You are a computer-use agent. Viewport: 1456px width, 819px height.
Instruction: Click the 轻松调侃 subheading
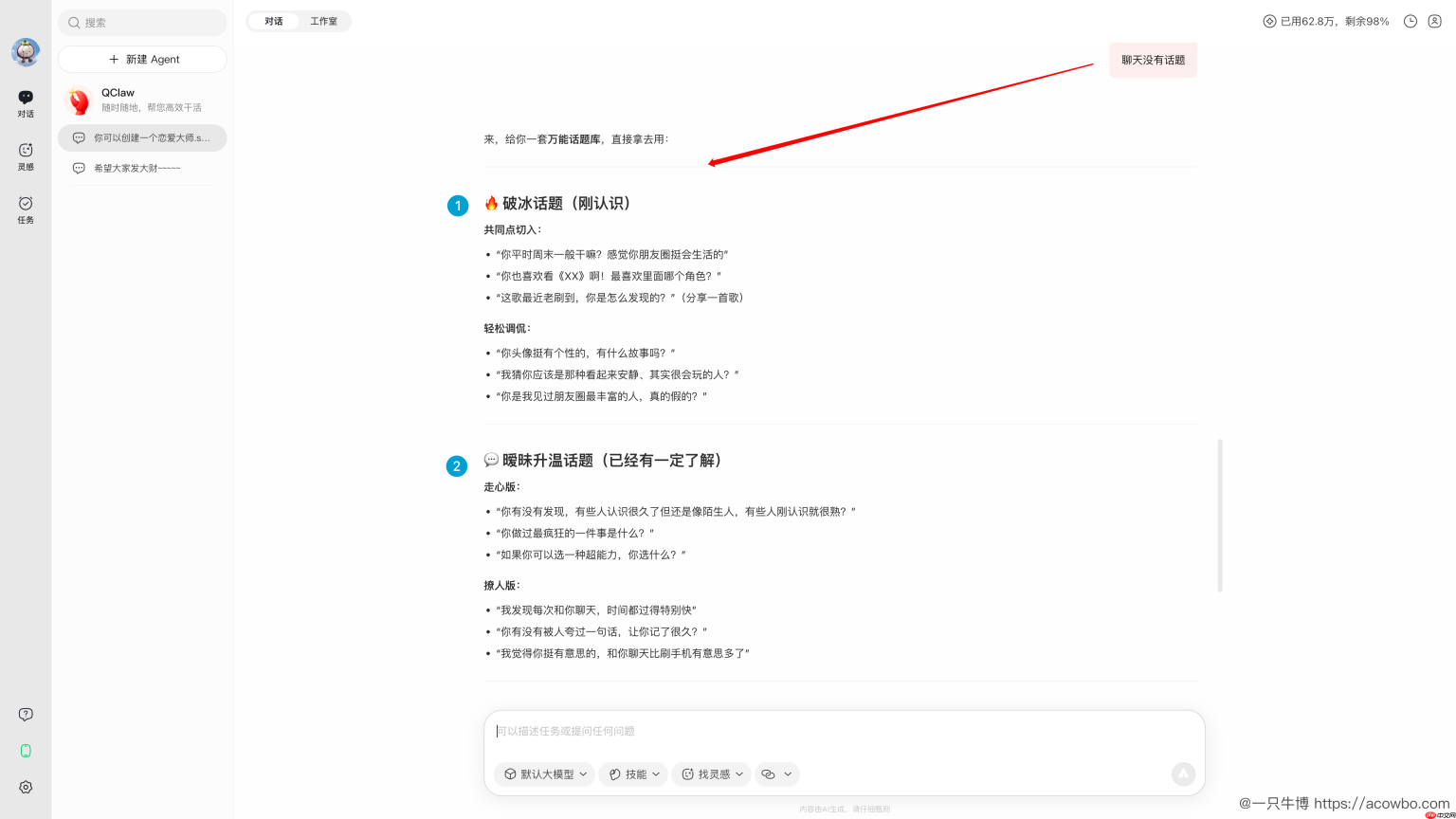tap(507, 329)
